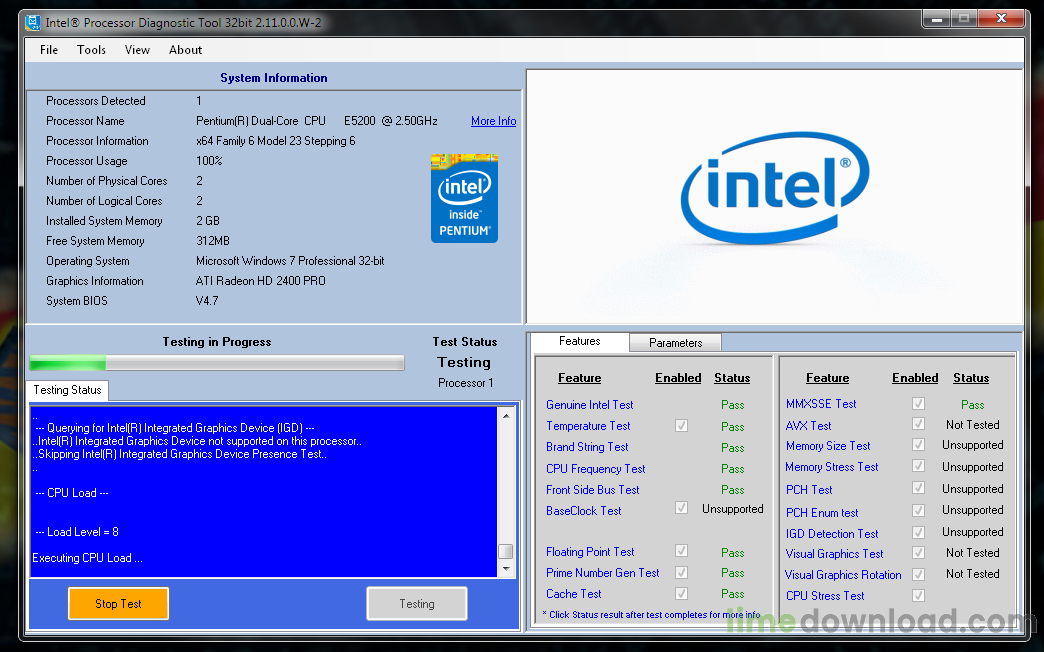This screenshot has width=1044, height=652.
Task: Open the Memory Stress Test feature link
Action: pos(831,467)
